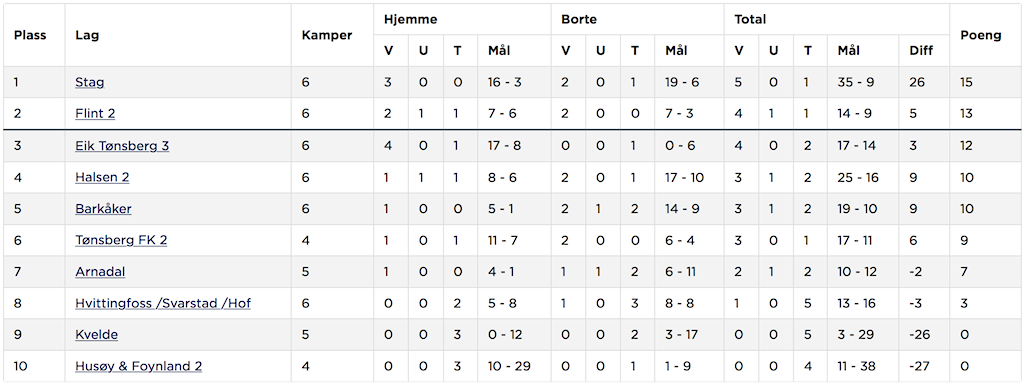Viewport: 1024px width, 386px height.
Task: Click the Husøy & Foynland 2 link
Action: coord(138,366)
